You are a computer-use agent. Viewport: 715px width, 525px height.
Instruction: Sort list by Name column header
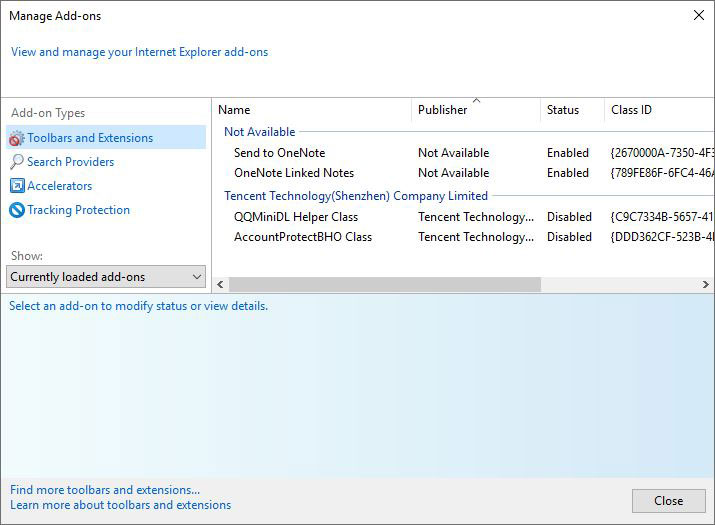312,110
